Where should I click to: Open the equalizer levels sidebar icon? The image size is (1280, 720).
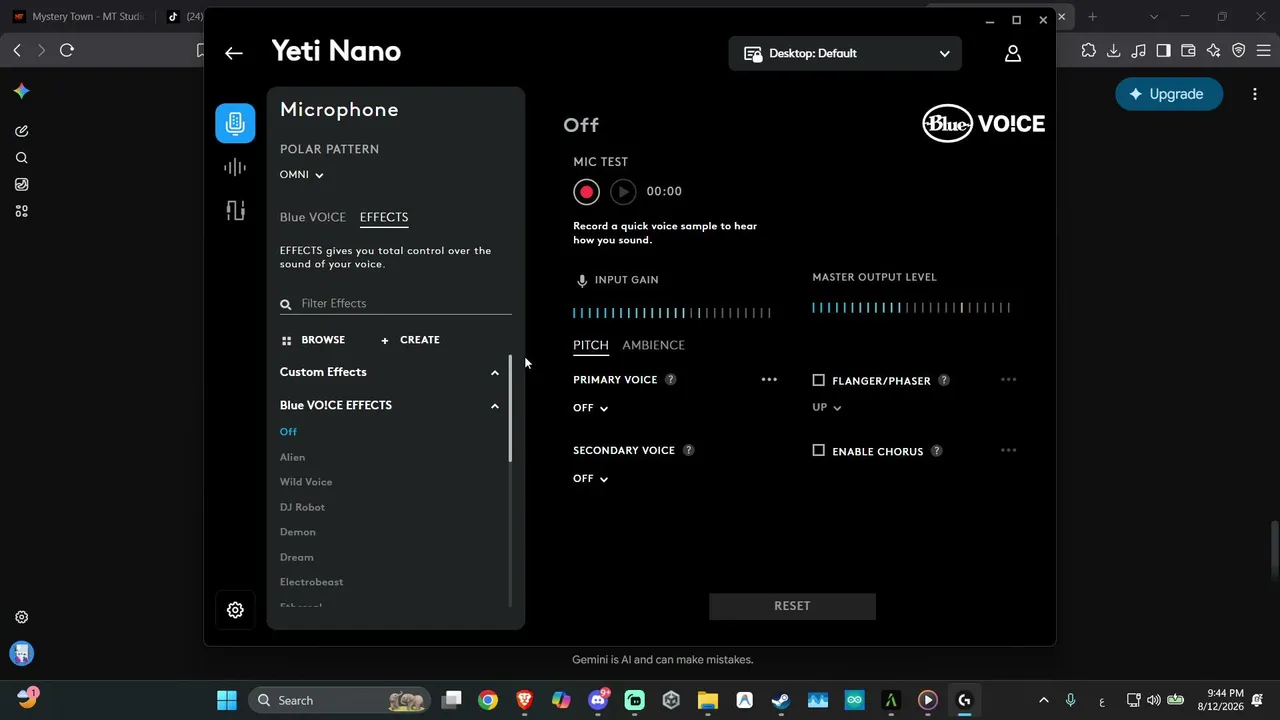coord(235,210)
